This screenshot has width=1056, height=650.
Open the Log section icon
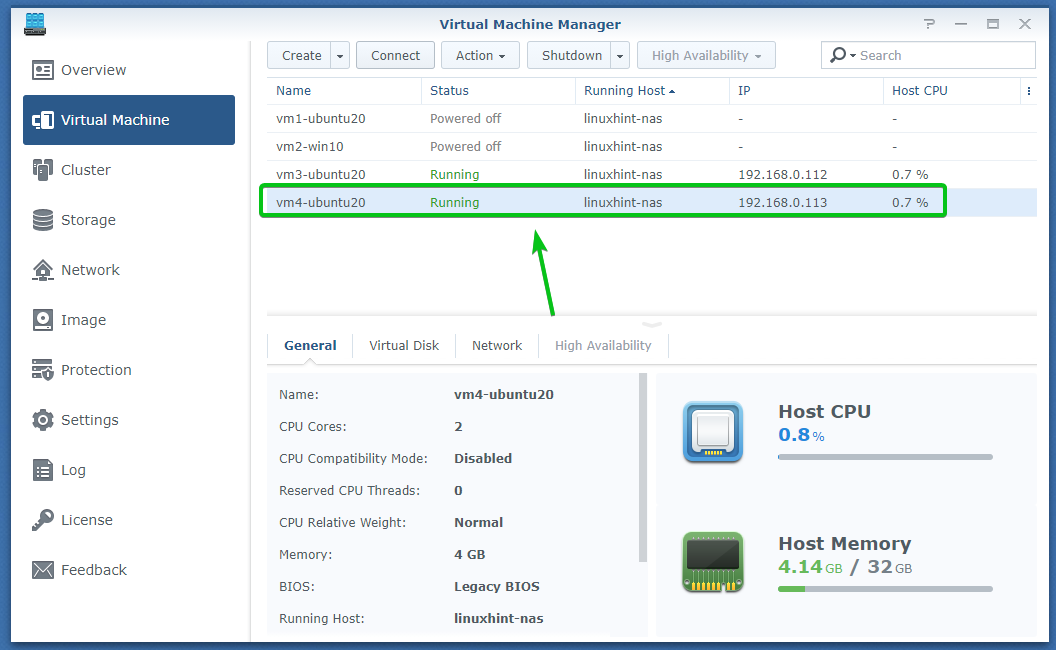pyautogui.click(x=43, y=470)
